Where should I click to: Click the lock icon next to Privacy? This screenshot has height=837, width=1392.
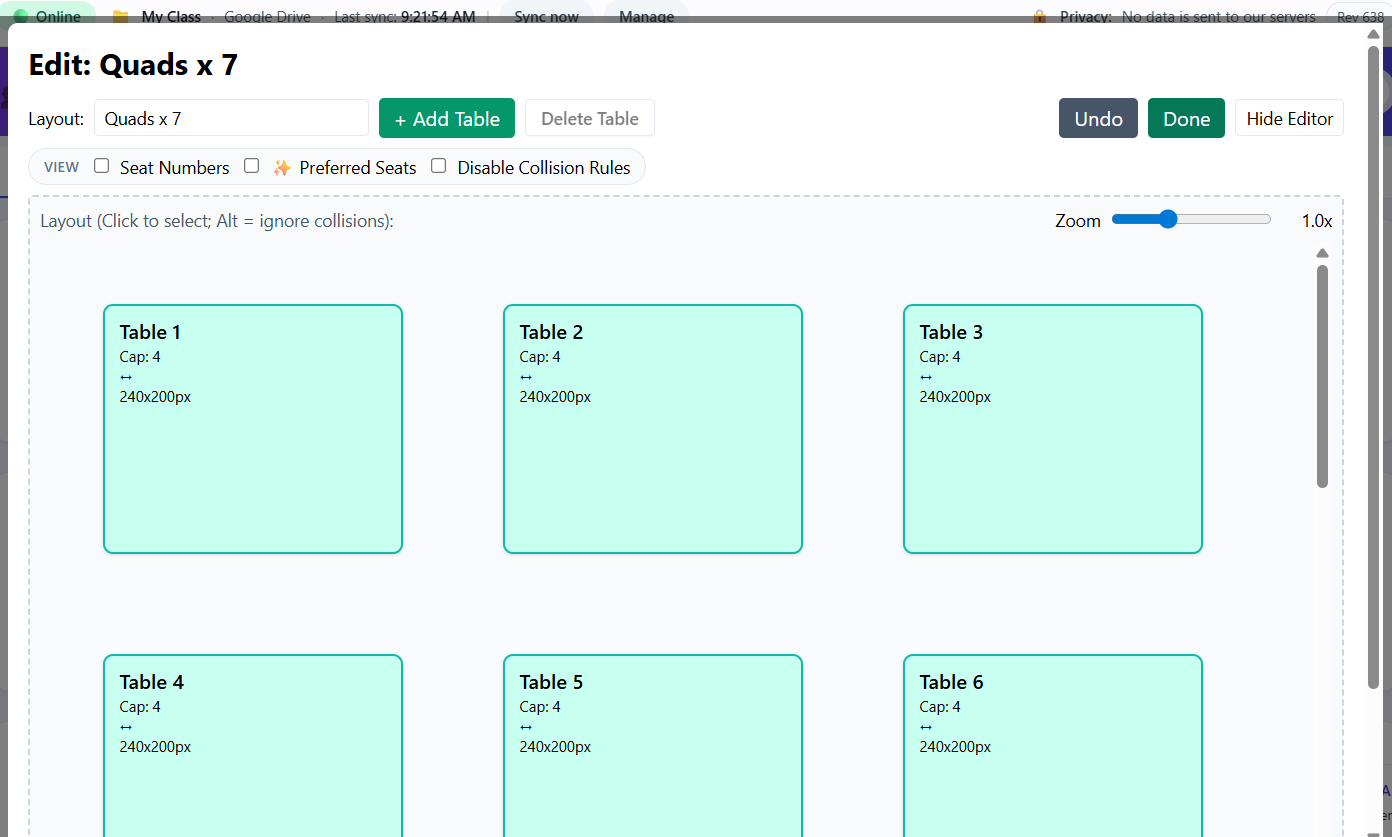point(1040,17)
